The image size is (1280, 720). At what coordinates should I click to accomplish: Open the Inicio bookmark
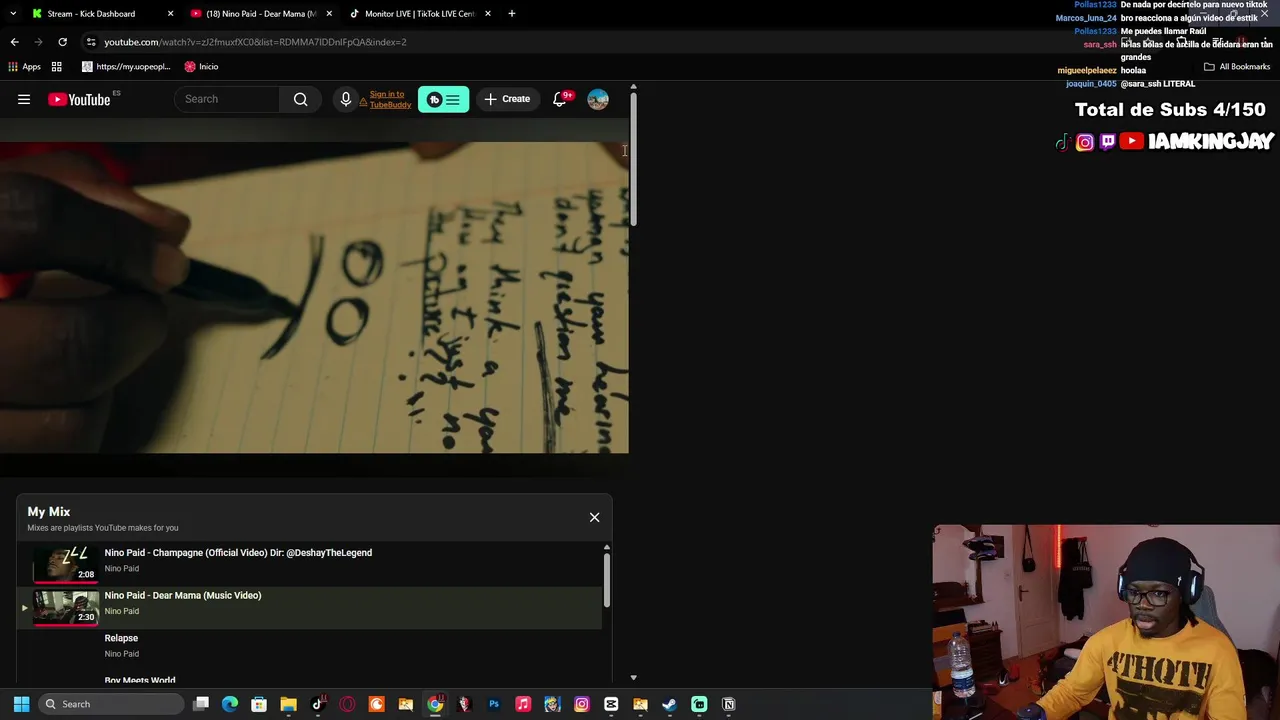201,67
